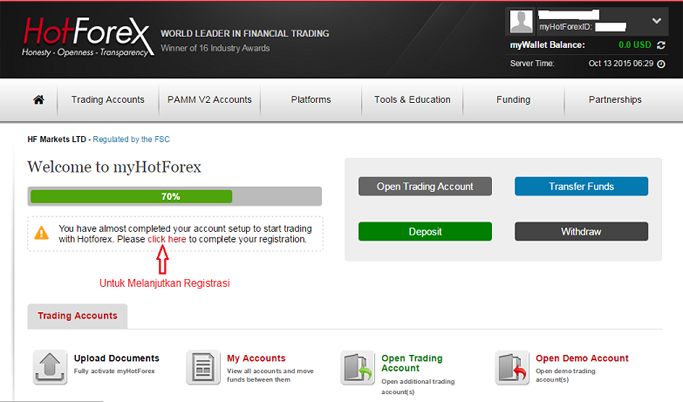Follow the 'click here' registration link
Viewport: 683px width, 402px height.
166,240
